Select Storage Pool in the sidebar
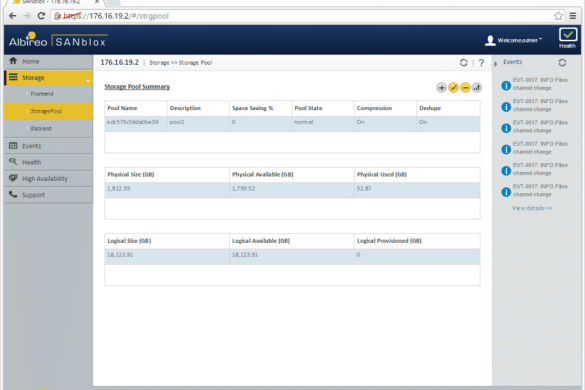 tap(48, 111)
